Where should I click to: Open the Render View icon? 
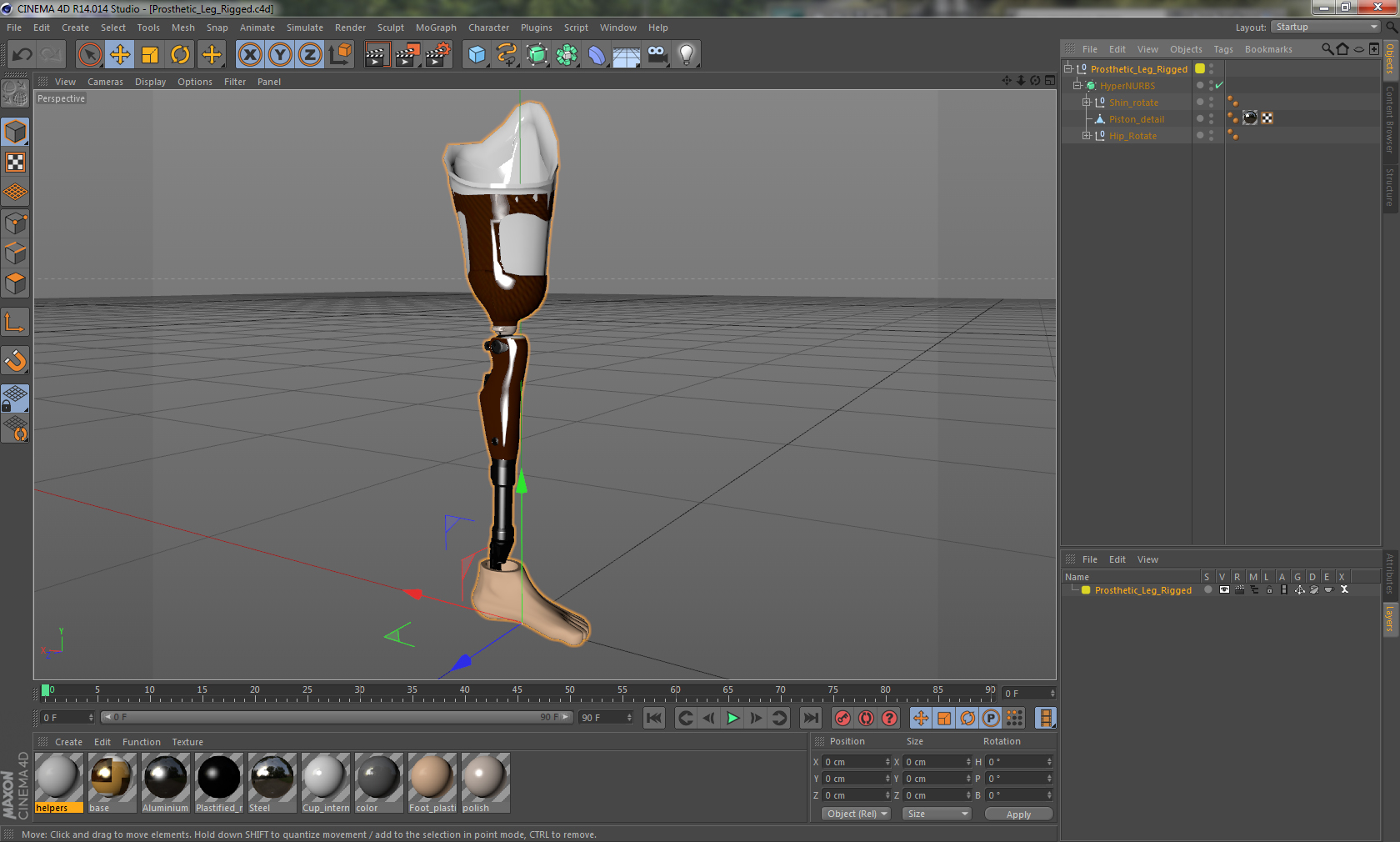pyautogui.click(x=377, y=54)
